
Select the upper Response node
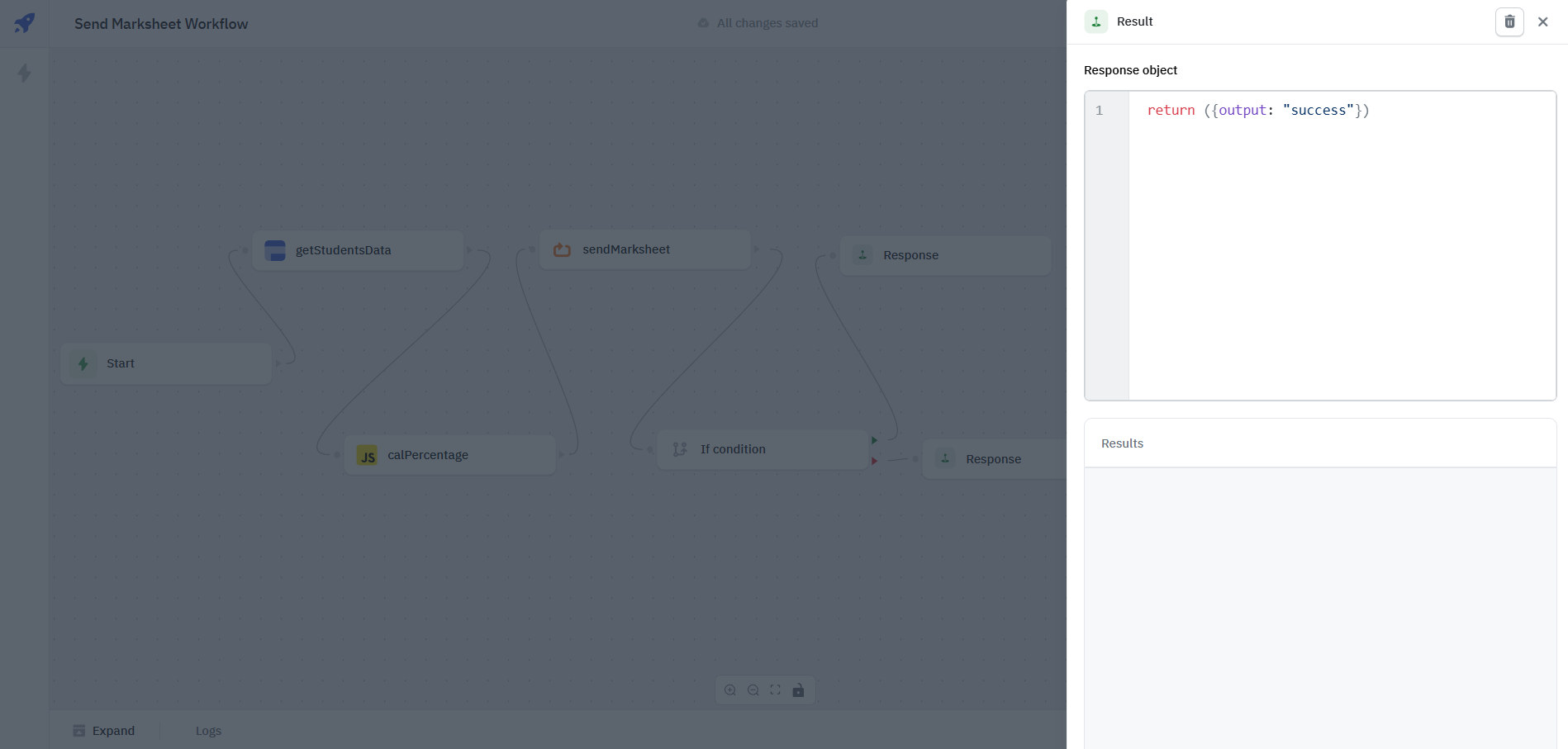click(945, 255)
